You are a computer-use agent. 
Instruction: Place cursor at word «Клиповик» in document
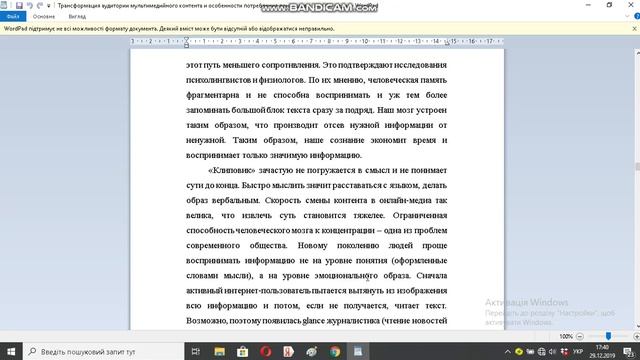coord(231,170)
